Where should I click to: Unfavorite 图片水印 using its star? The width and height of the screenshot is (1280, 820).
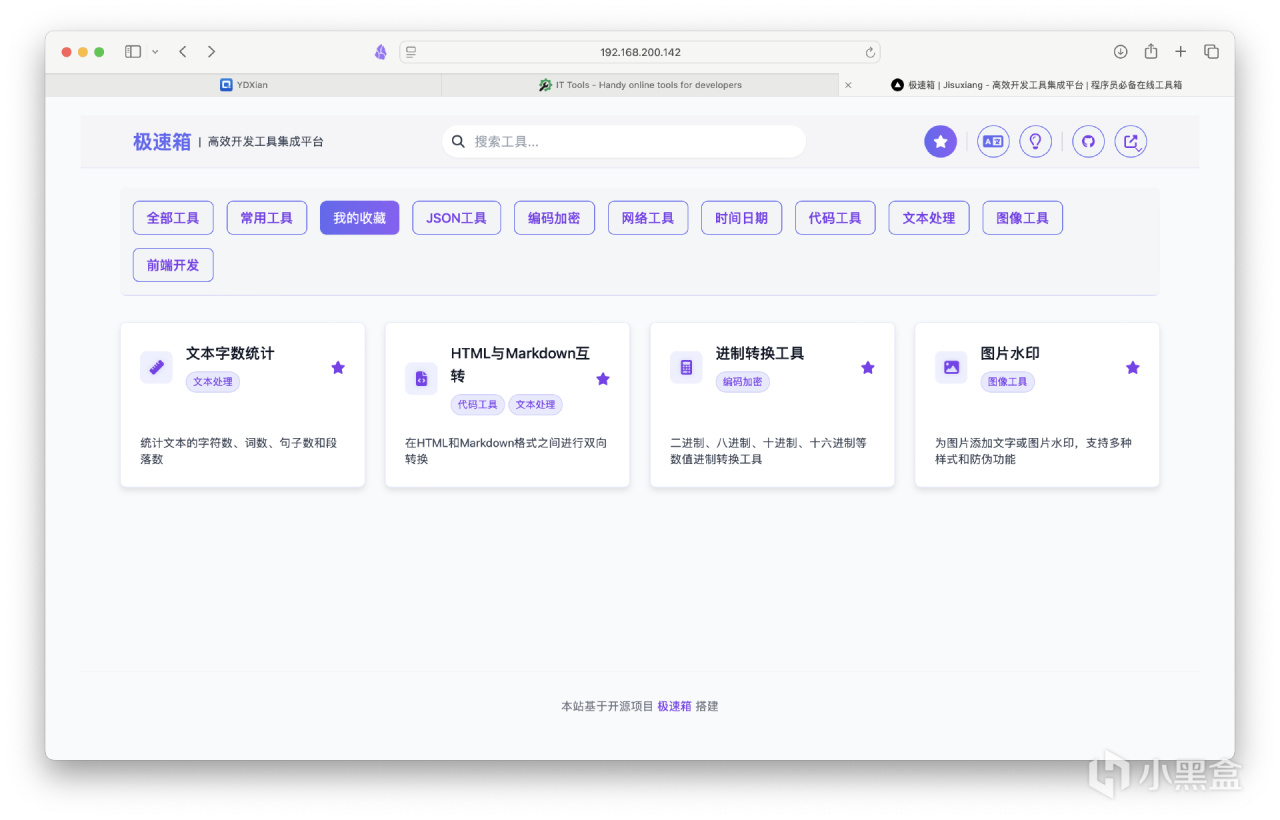(x=1133, y=367)
